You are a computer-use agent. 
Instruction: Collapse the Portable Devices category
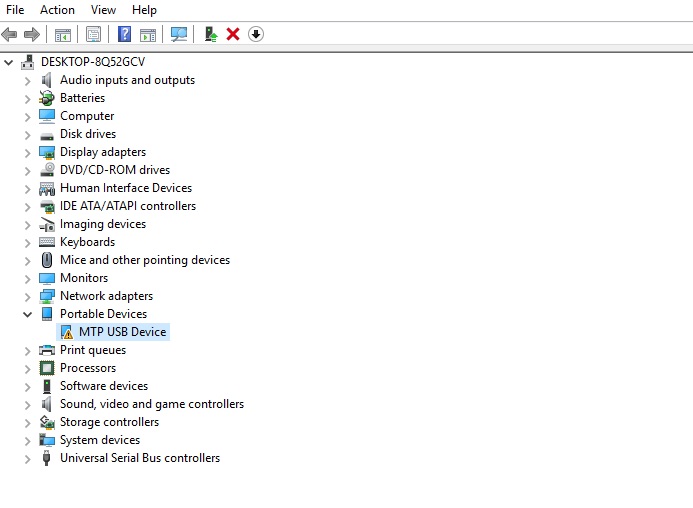pyautogui.click(x=28, y=314)
